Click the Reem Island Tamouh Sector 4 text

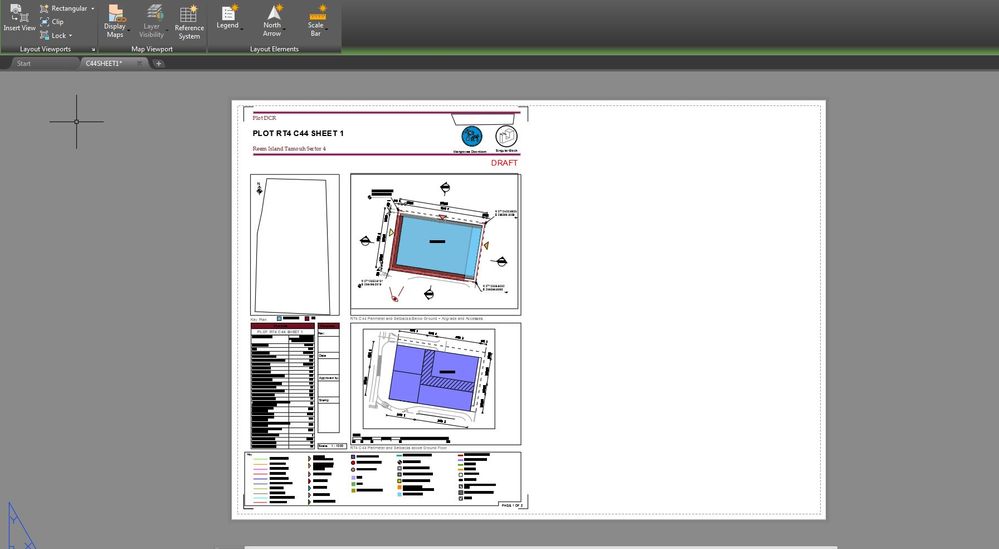289,149
